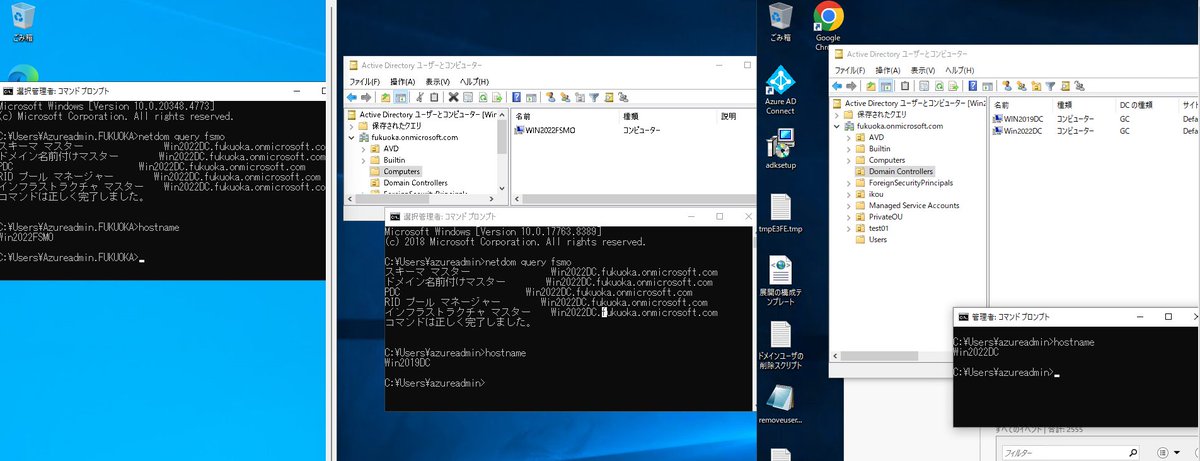Expand ikou node in Domain Controllers window

click(x=848, y=194)
